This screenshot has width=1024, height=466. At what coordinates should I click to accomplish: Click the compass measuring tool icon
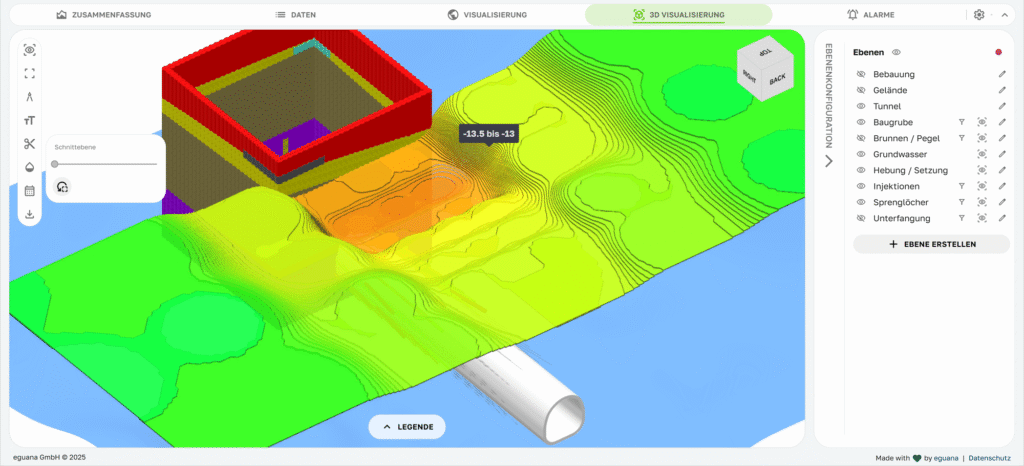pyautogui.click(x=30, y=97)
